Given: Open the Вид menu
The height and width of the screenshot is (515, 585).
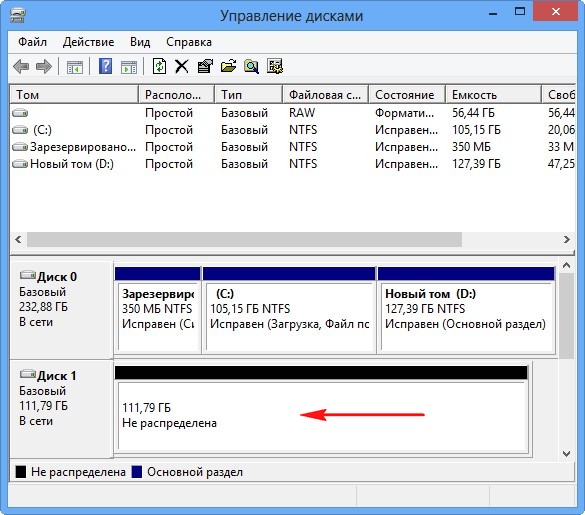Looking at the screenshot, I should click(x=140, y=42).
